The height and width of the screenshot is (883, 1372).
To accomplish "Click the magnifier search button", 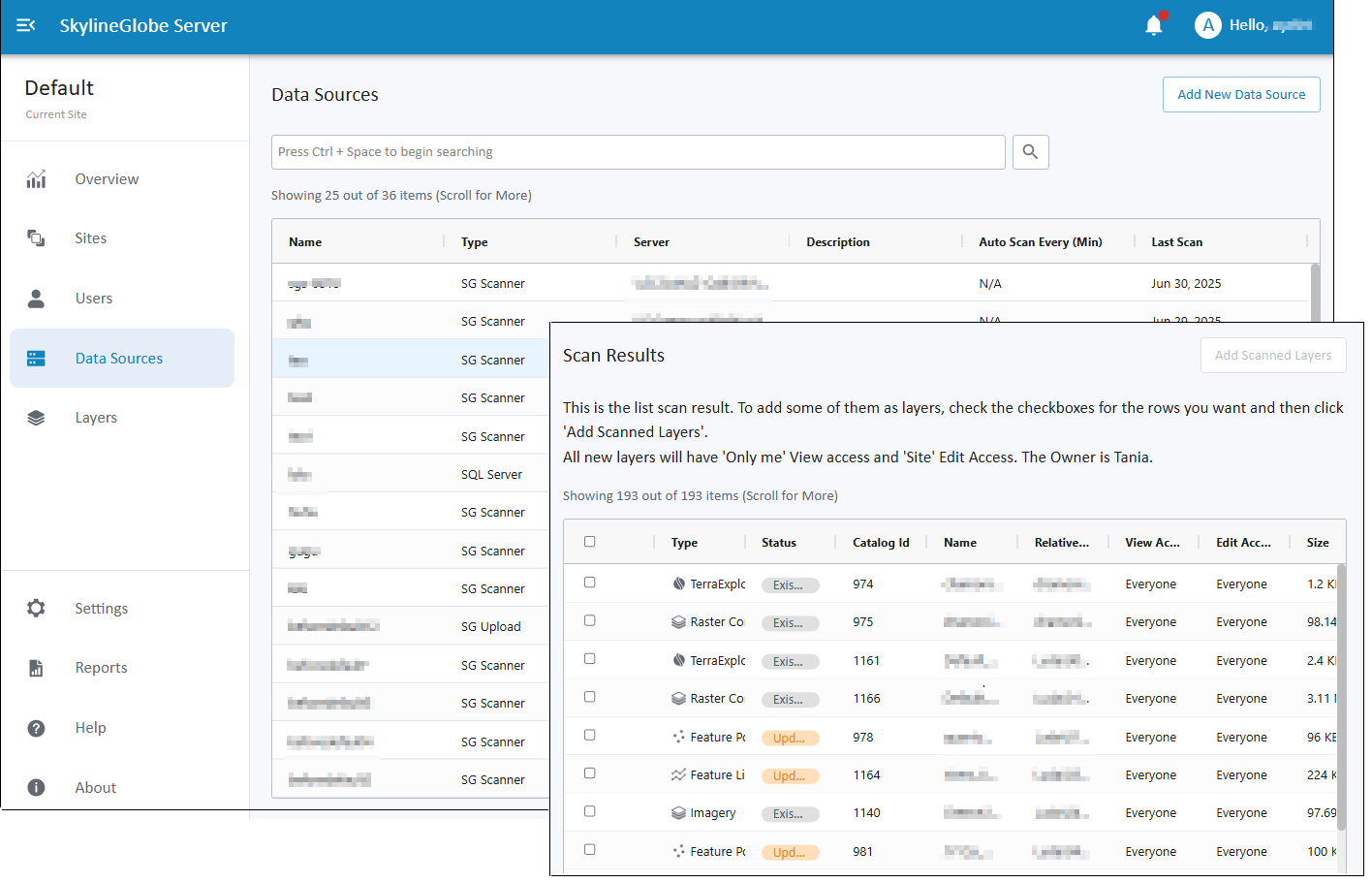I will click(x=1031, y=152).
